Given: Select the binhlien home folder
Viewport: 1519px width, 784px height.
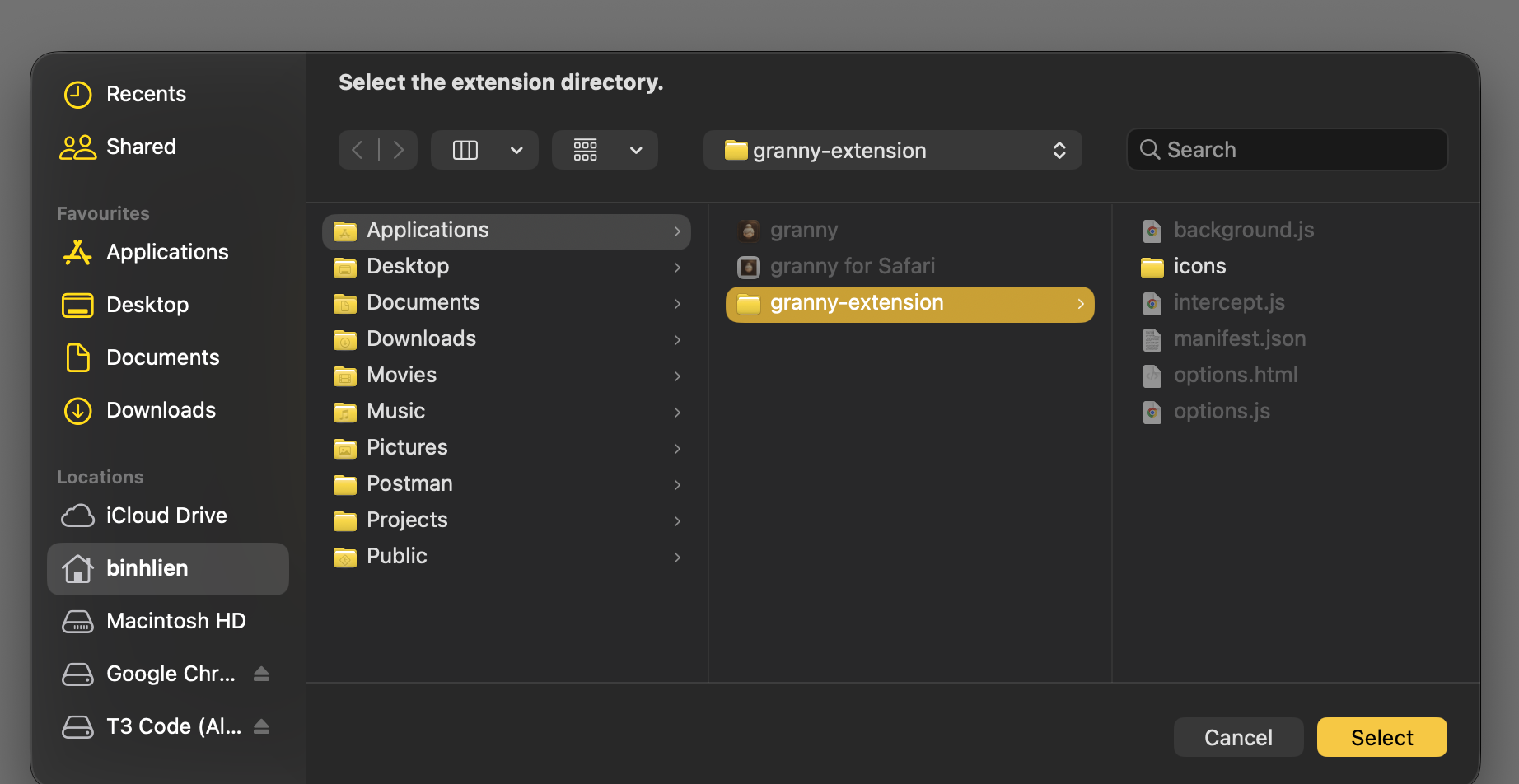Looking at the screenshot, I should click(168, 568).
